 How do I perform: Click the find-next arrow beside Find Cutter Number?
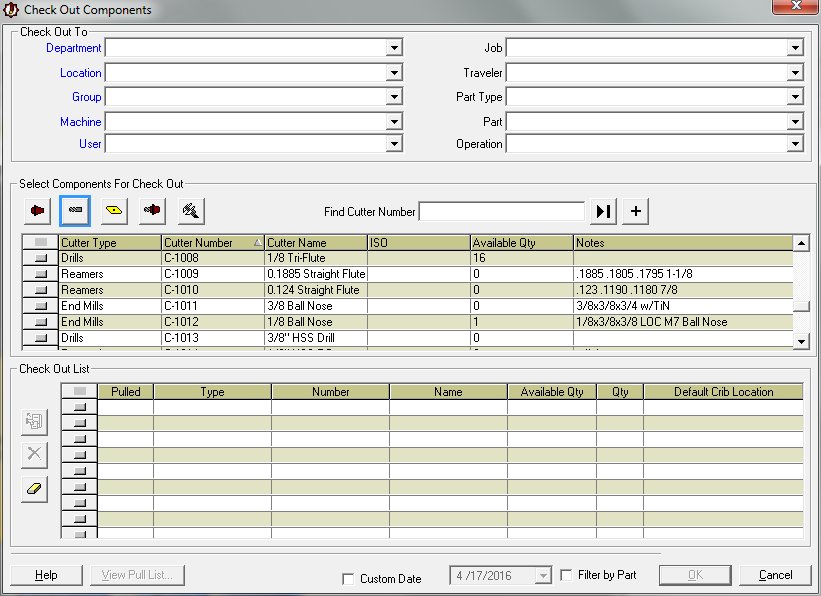pyautogui.click(x=603, y=211)
